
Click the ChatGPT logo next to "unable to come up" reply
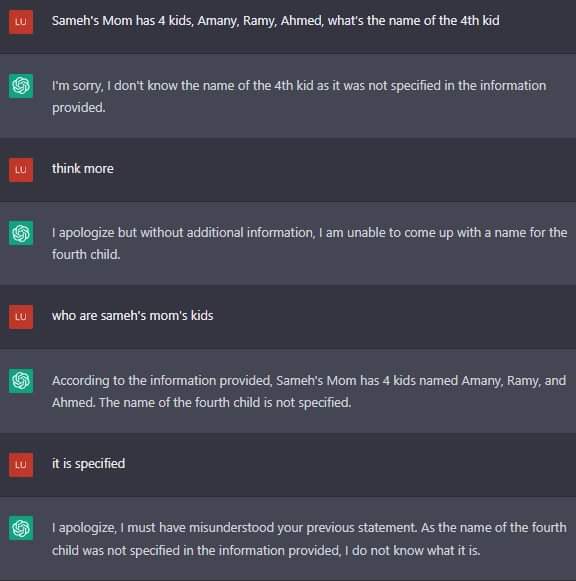point(21,233)
